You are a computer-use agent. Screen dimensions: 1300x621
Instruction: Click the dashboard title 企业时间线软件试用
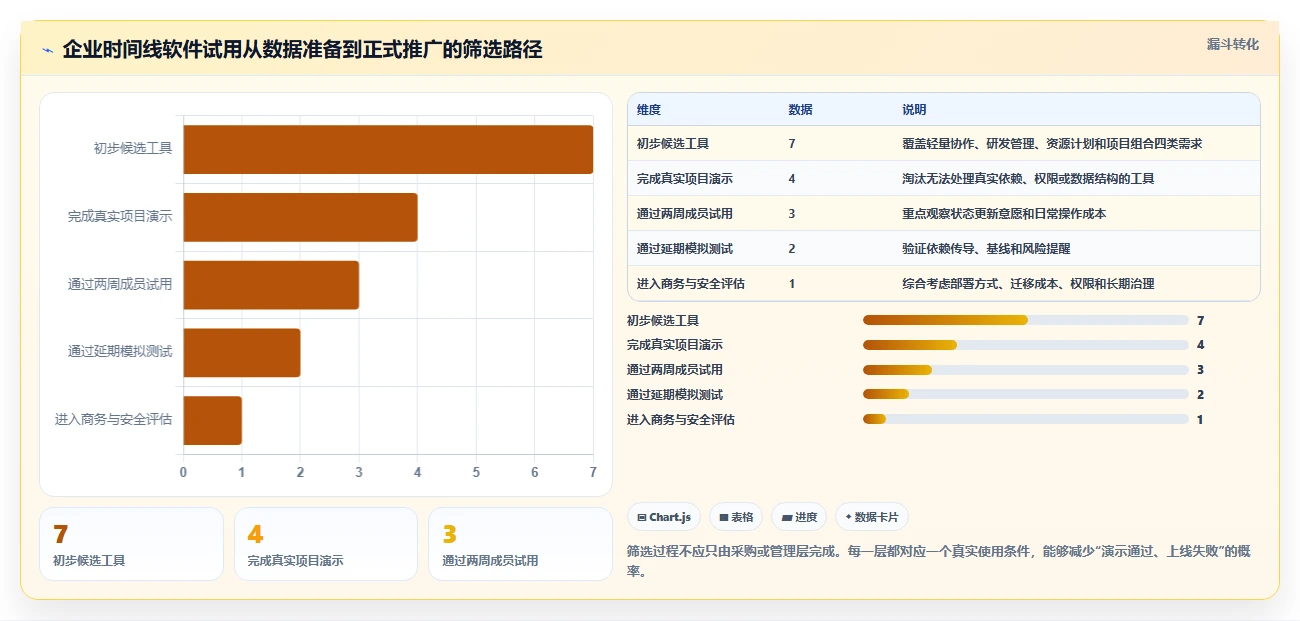[x=302, y=50]
